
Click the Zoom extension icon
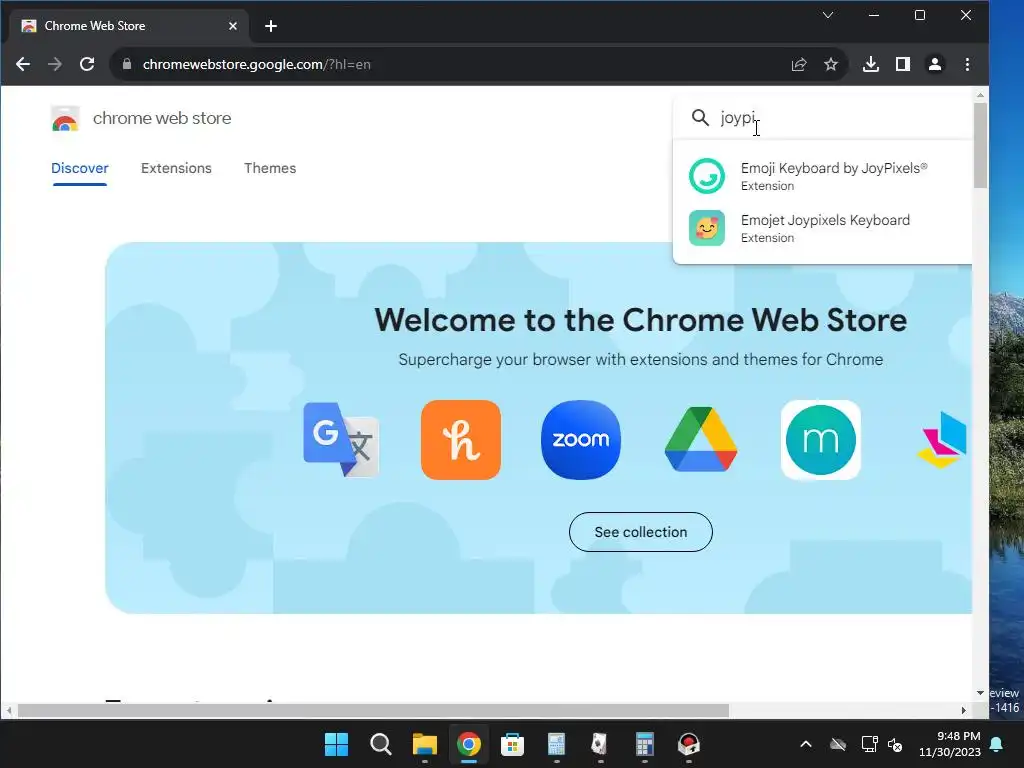(581, 440)
